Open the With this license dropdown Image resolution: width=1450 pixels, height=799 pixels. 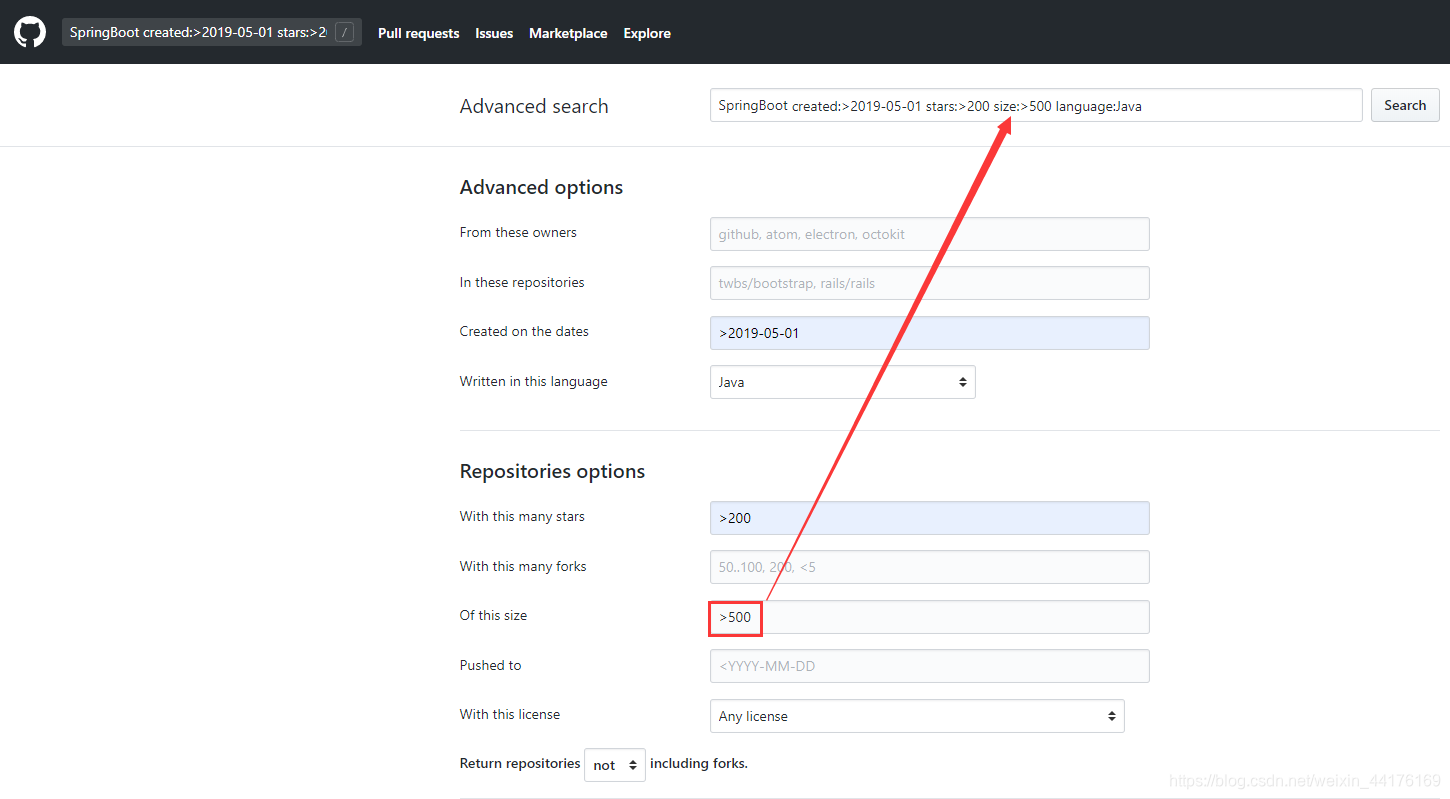(917, 716)
